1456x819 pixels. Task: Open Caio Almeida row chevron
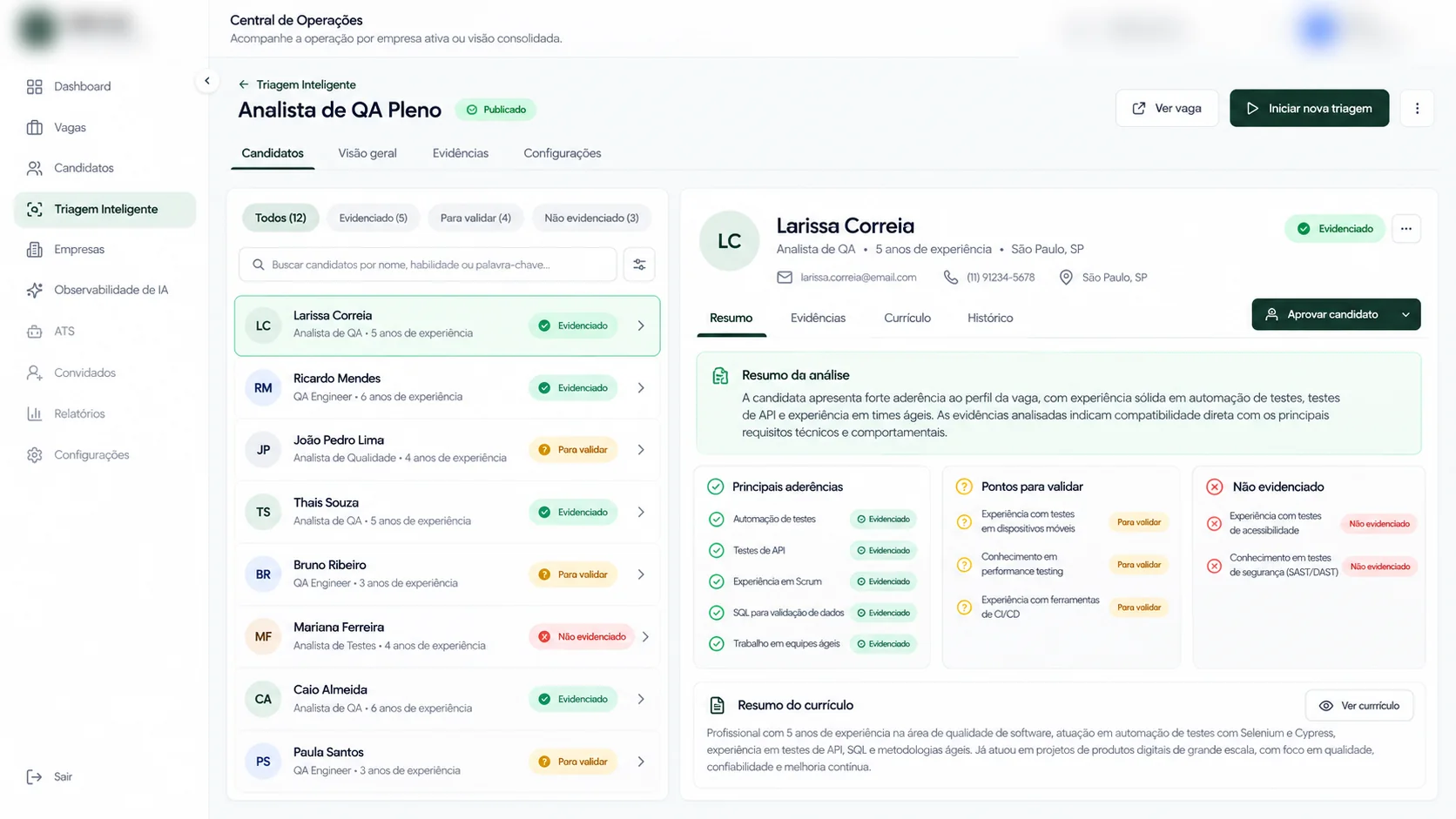(641, 699)
